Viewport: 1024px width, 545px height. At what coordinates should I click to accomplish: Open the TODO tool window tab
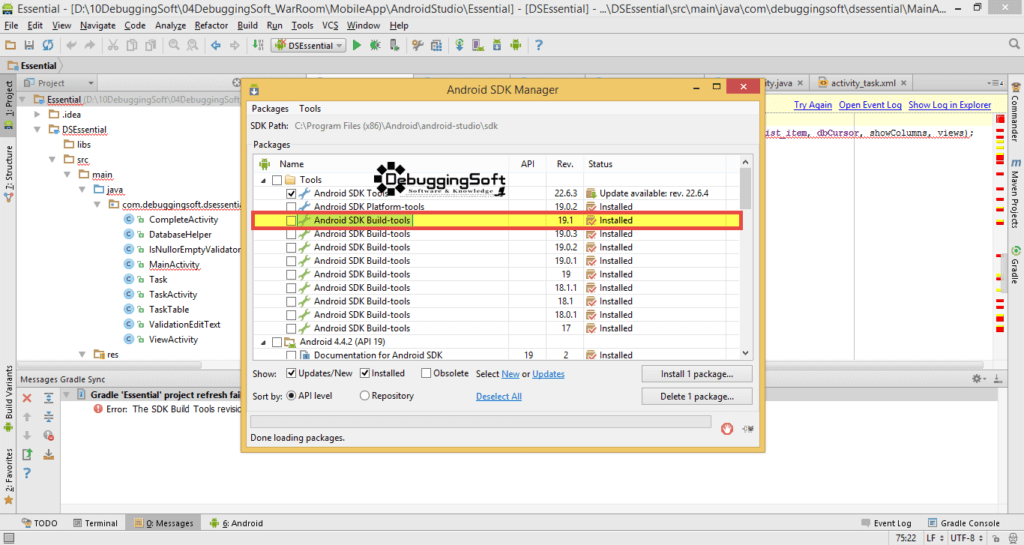click(39, 523)
